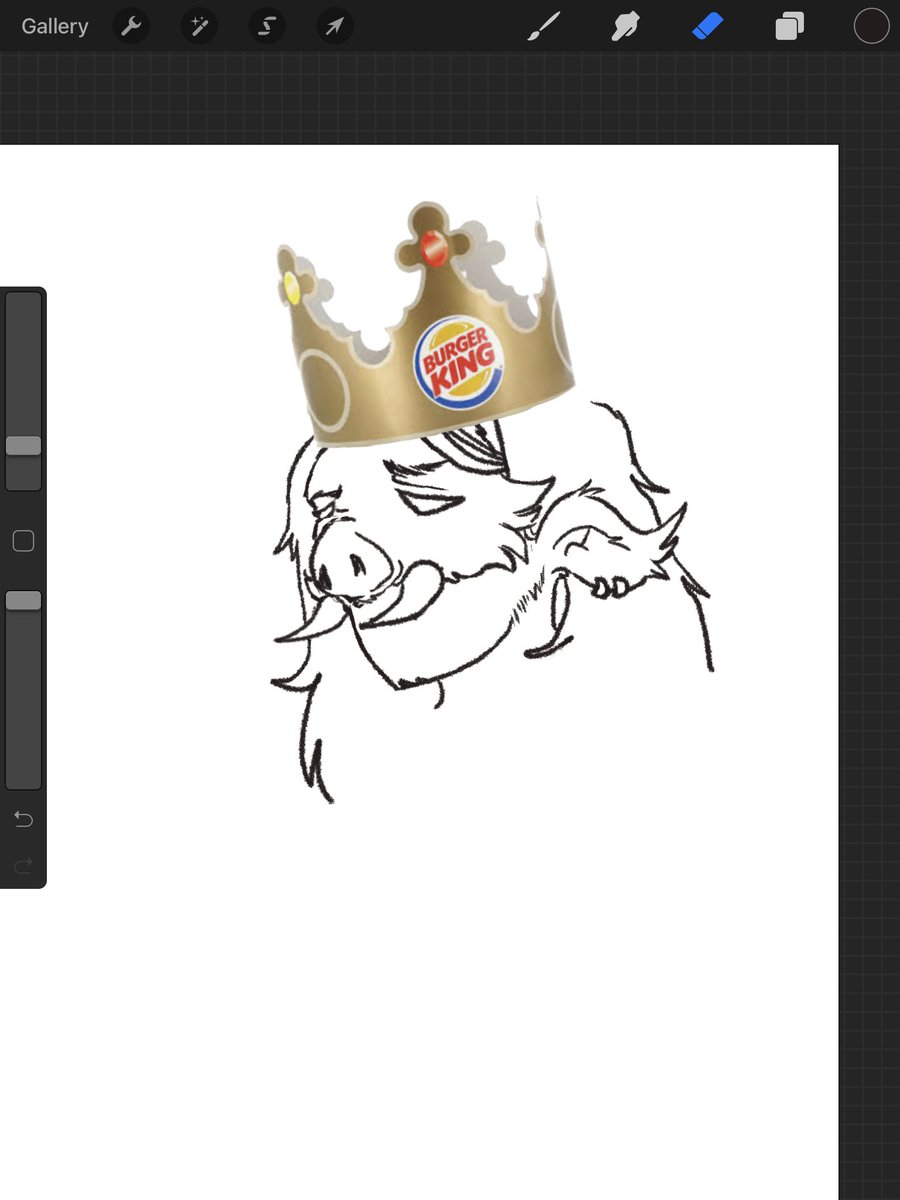The image size is (900, 1200).
Task: Tap the red jewel on the crown
Action: [433, 246]
